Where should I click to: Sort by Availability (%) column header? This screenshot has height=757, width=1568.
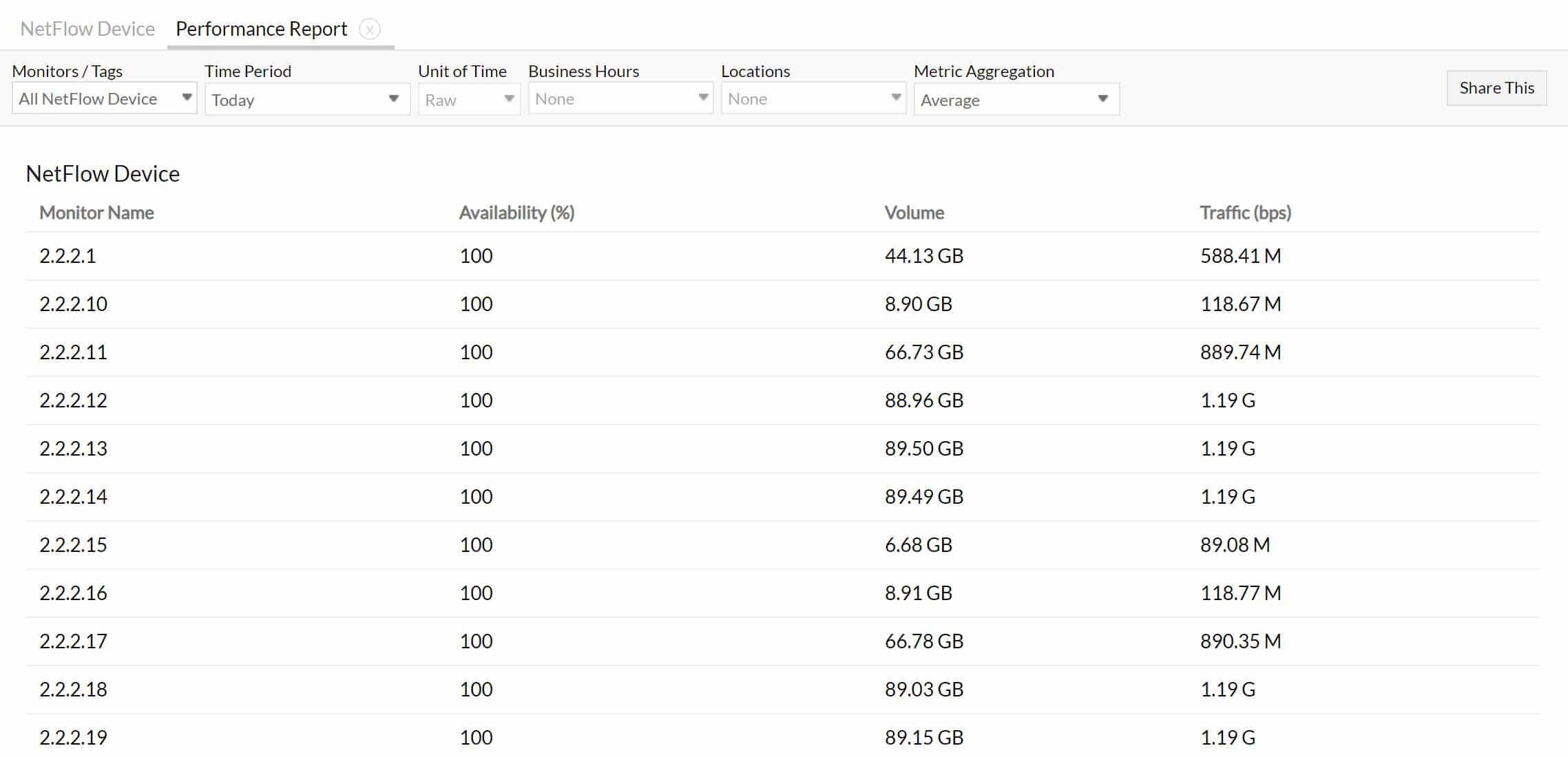[516, 213]
